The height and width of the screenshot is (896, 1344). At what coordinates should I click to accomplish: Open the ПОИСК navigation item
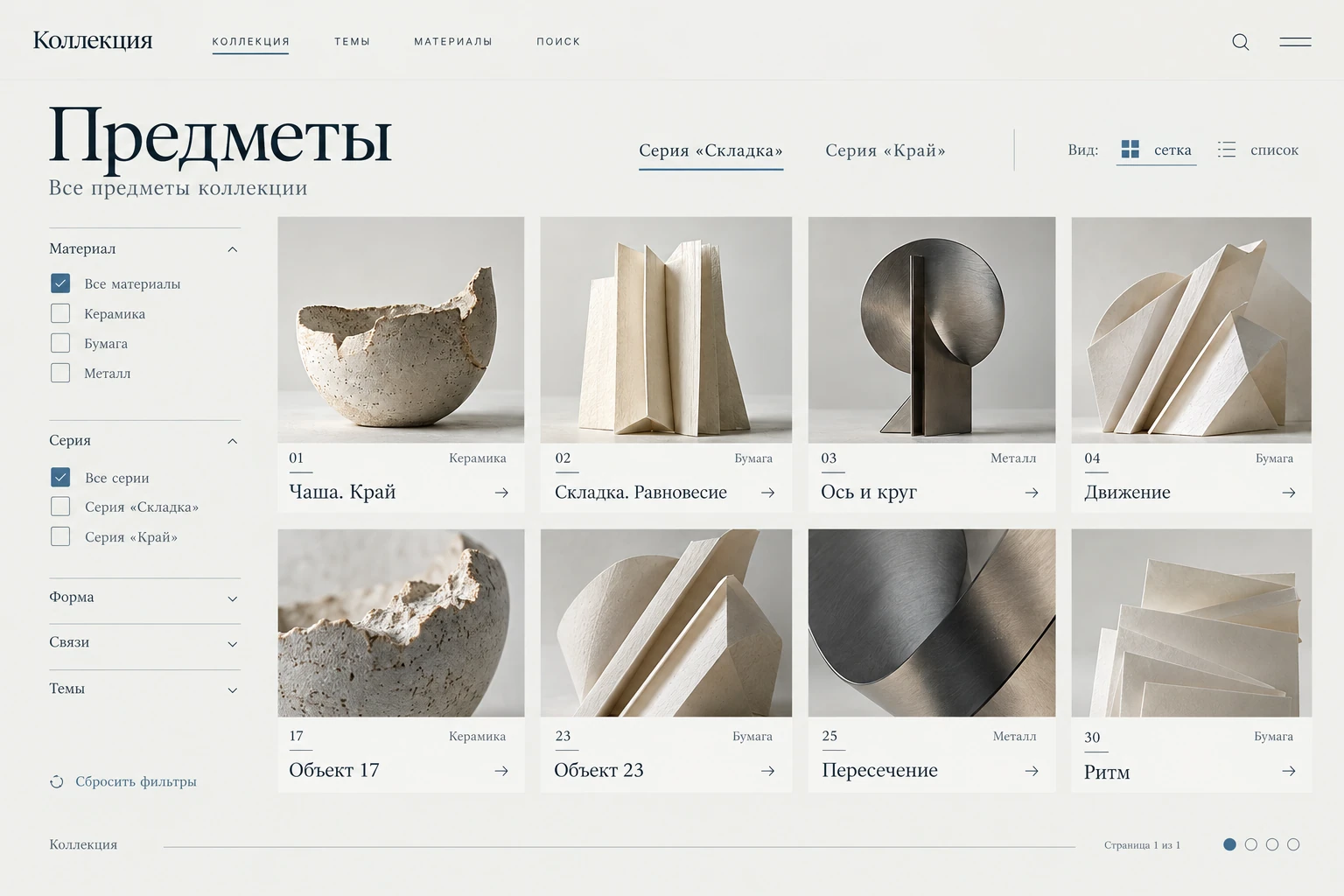(x=558, y=42)
